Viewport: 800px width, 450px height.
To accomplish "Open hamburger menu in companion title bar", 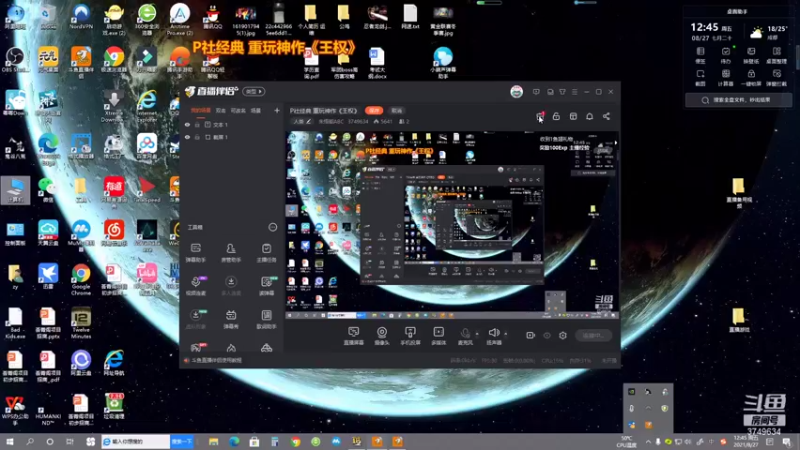I will [x=574, y=92].
